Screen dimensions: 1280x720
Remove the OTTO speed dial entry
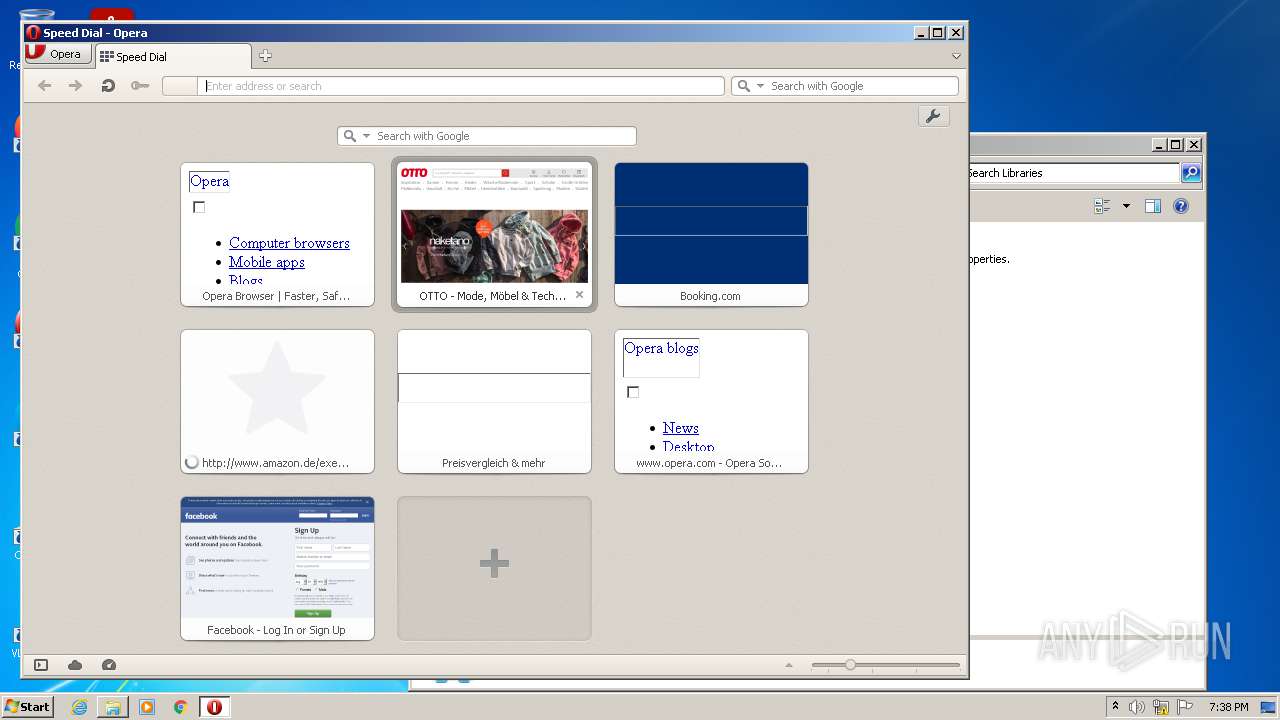579,295
